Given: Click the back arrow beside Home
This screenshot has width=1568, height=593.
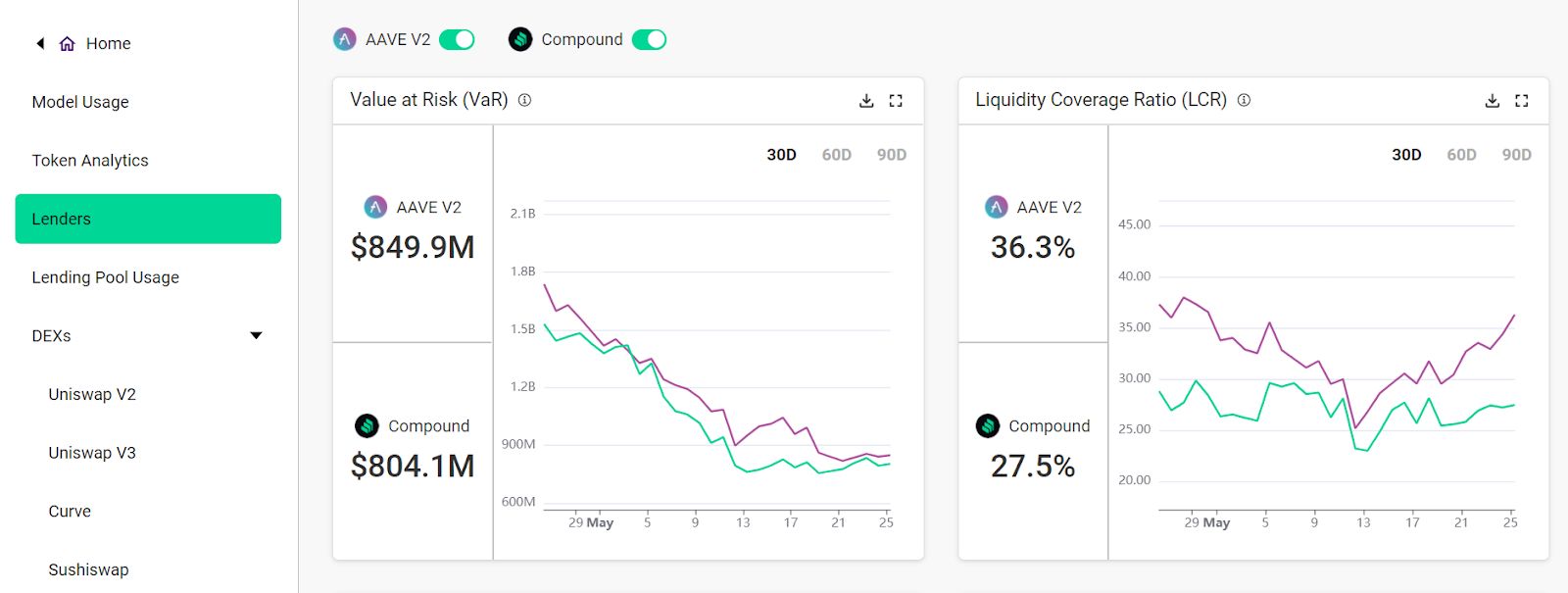Looking at the screenshot, I should point(40,43).
